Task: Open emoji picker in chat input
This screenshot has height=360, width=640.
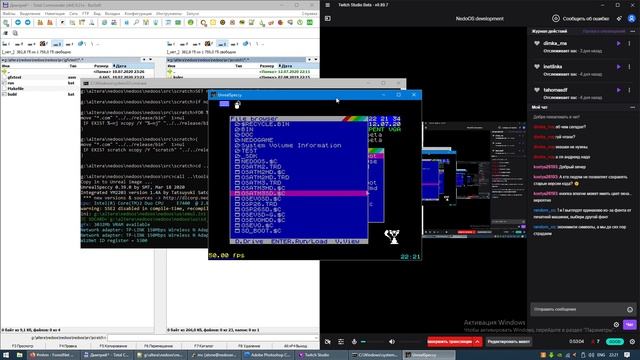Action: (630, 309)
